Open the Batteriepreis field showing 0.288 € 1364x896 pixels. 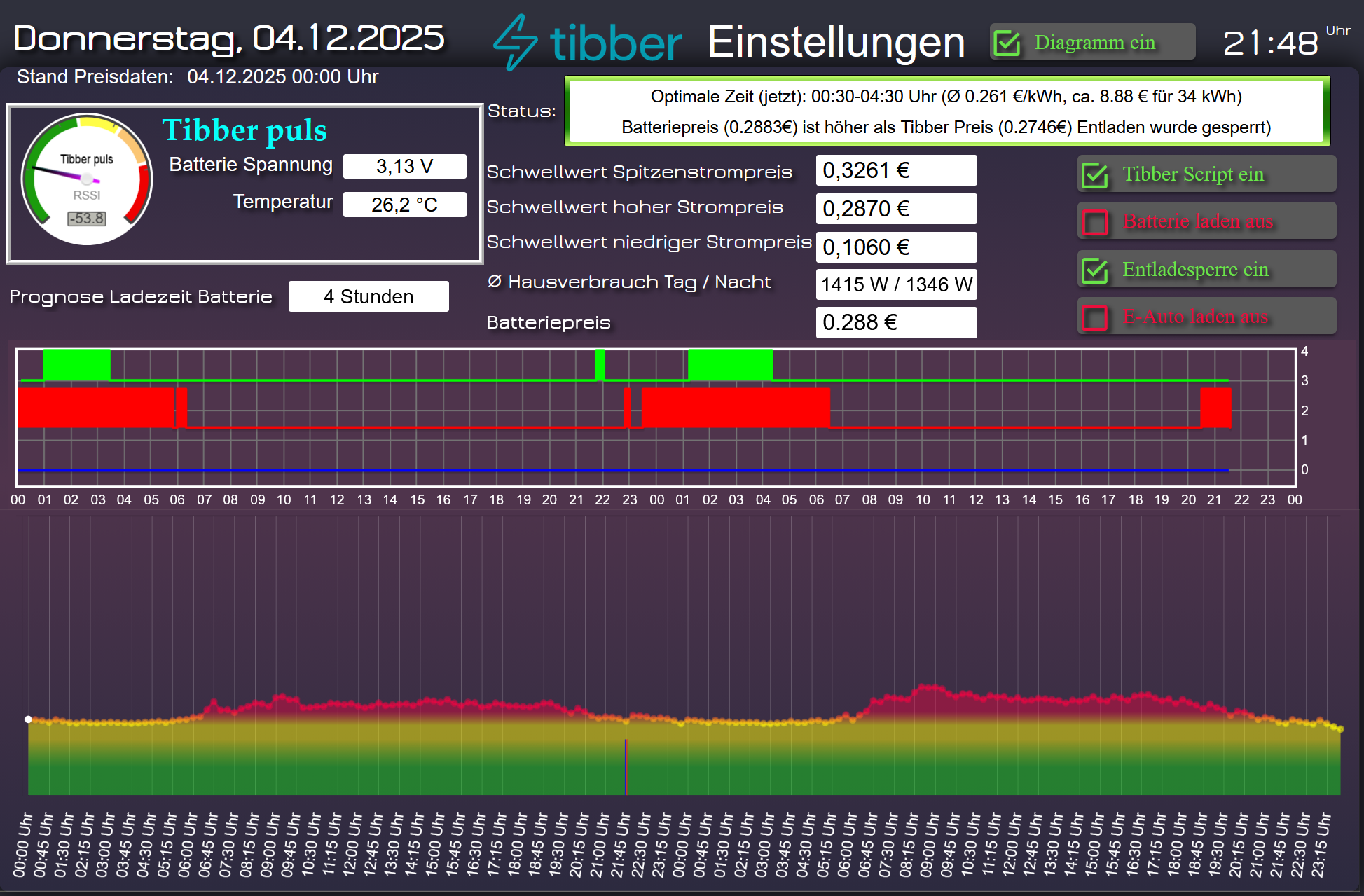click(897, 322)
